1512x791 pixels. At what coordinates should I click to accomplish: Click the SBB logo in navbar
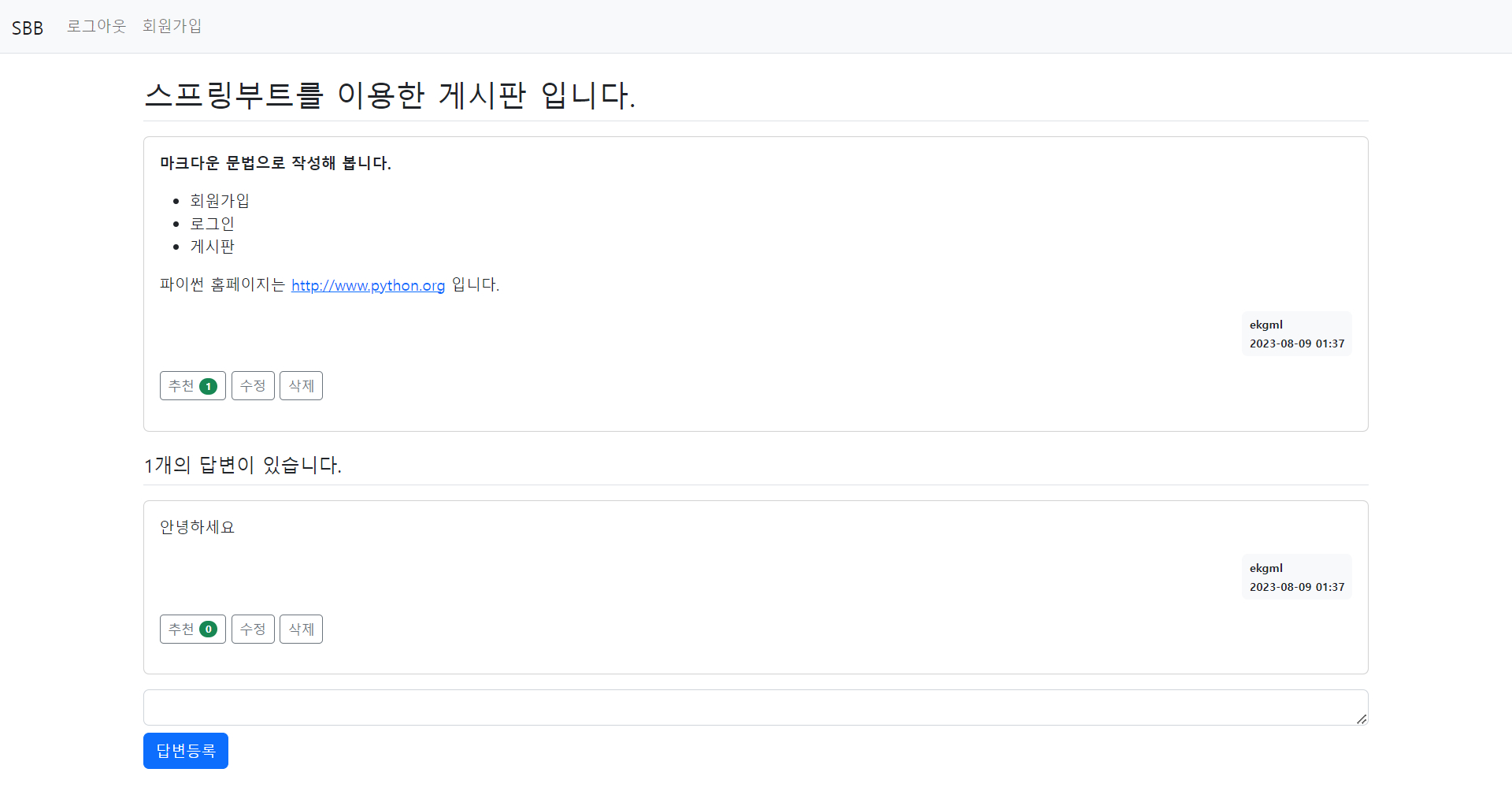(28, 27)
